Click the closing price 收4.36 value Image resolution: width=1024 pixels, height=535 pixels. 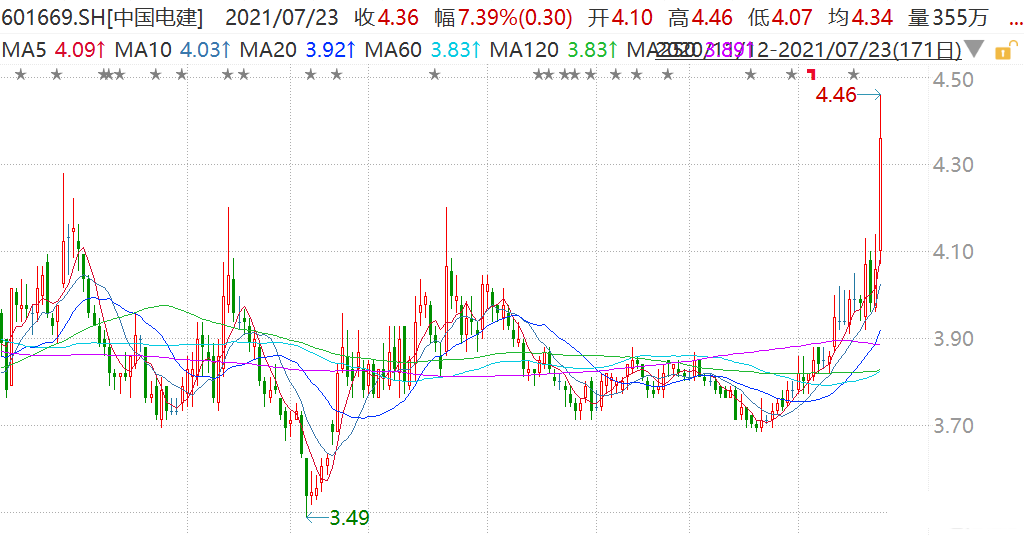click(x=387, y=18)
